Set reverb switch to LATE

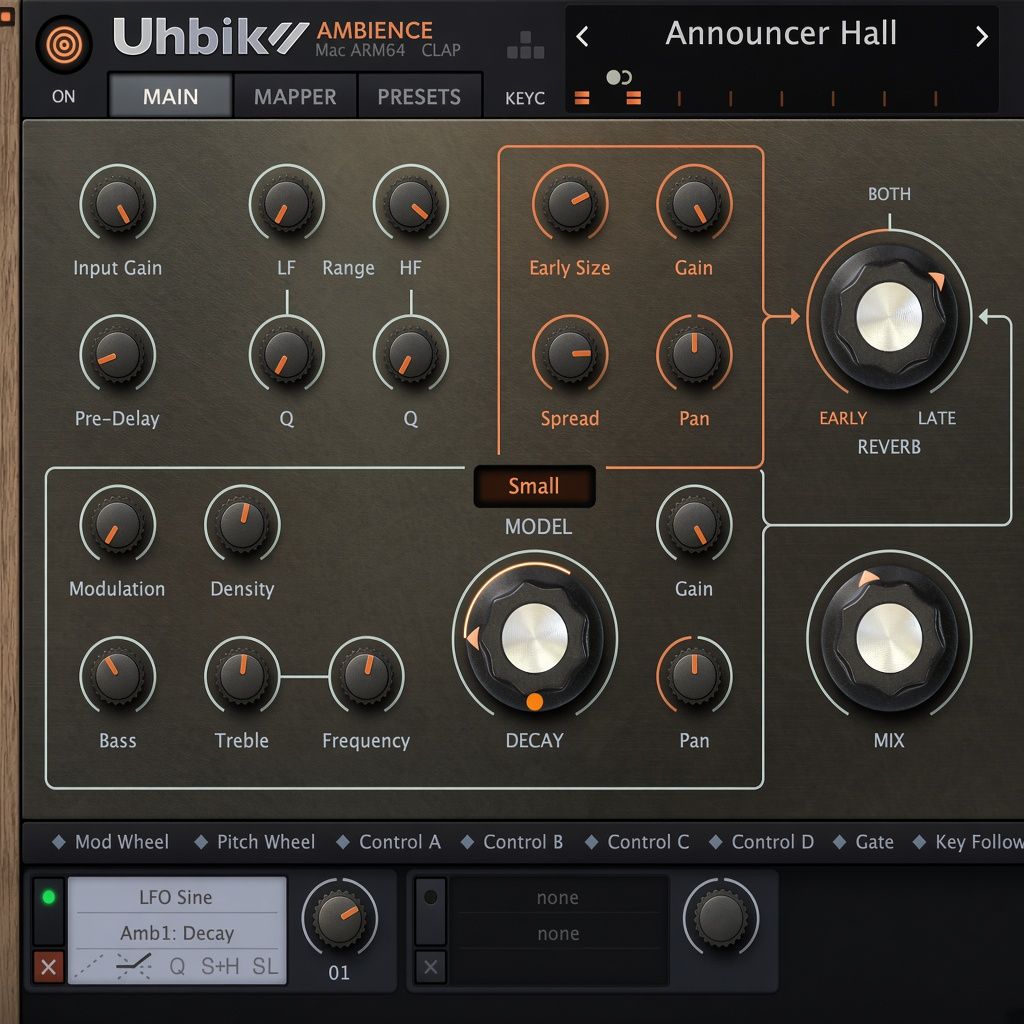(x=936, y=418)
